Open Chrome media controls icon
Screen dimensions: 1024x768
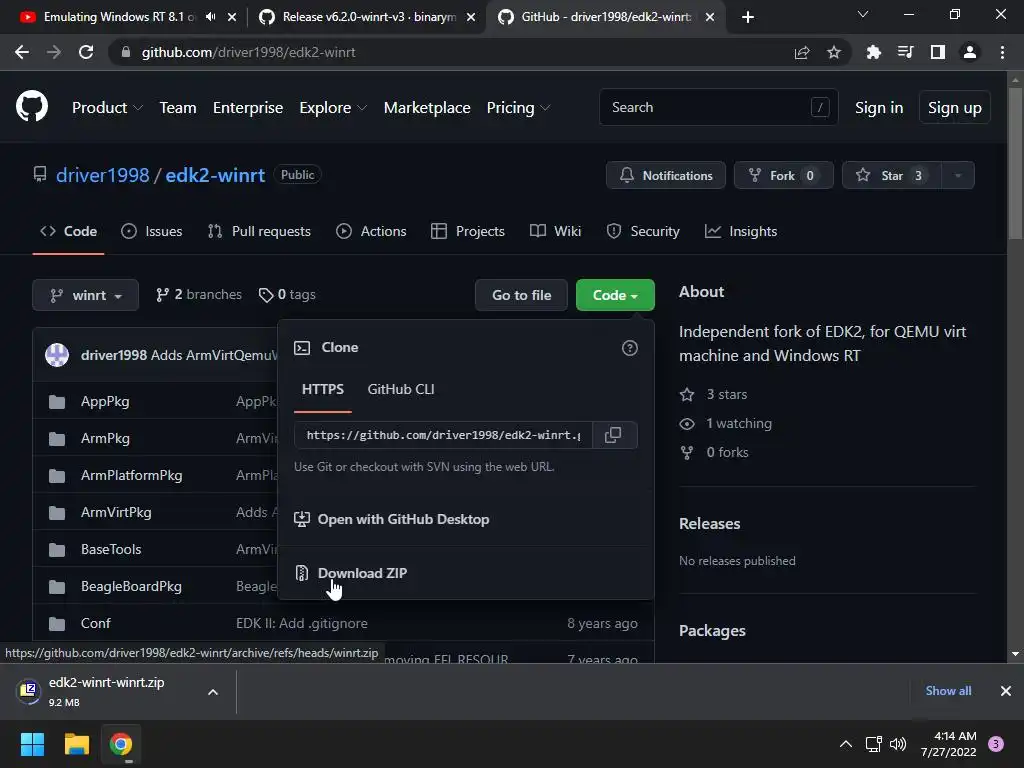(905, 52)
